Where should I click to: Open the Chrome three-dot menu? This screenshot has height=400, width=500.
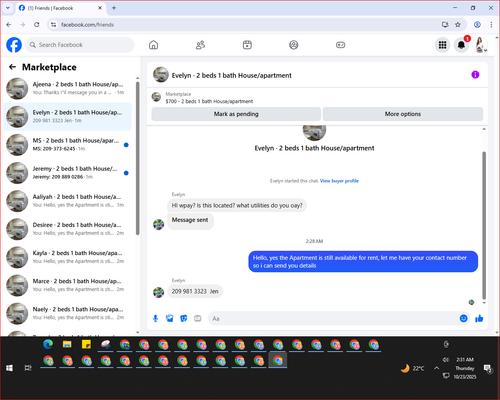coord(491,25)
